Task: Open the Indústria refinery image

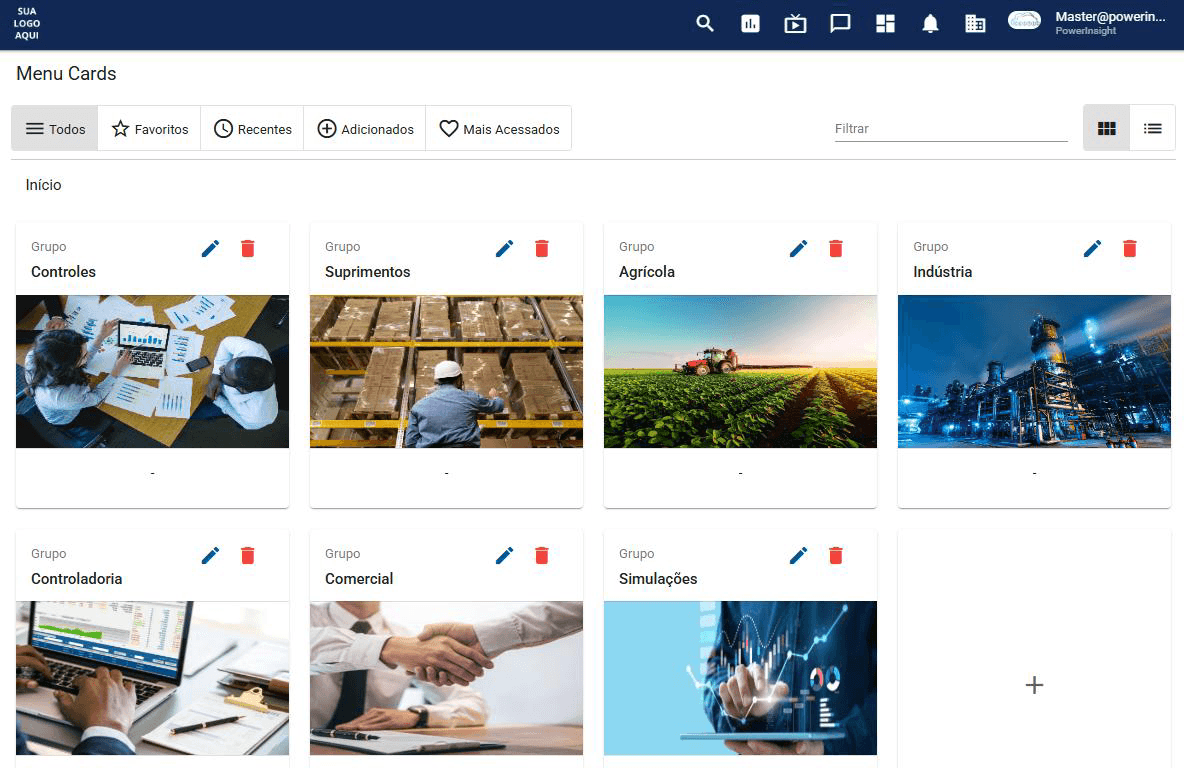Action: [1034, 372]
